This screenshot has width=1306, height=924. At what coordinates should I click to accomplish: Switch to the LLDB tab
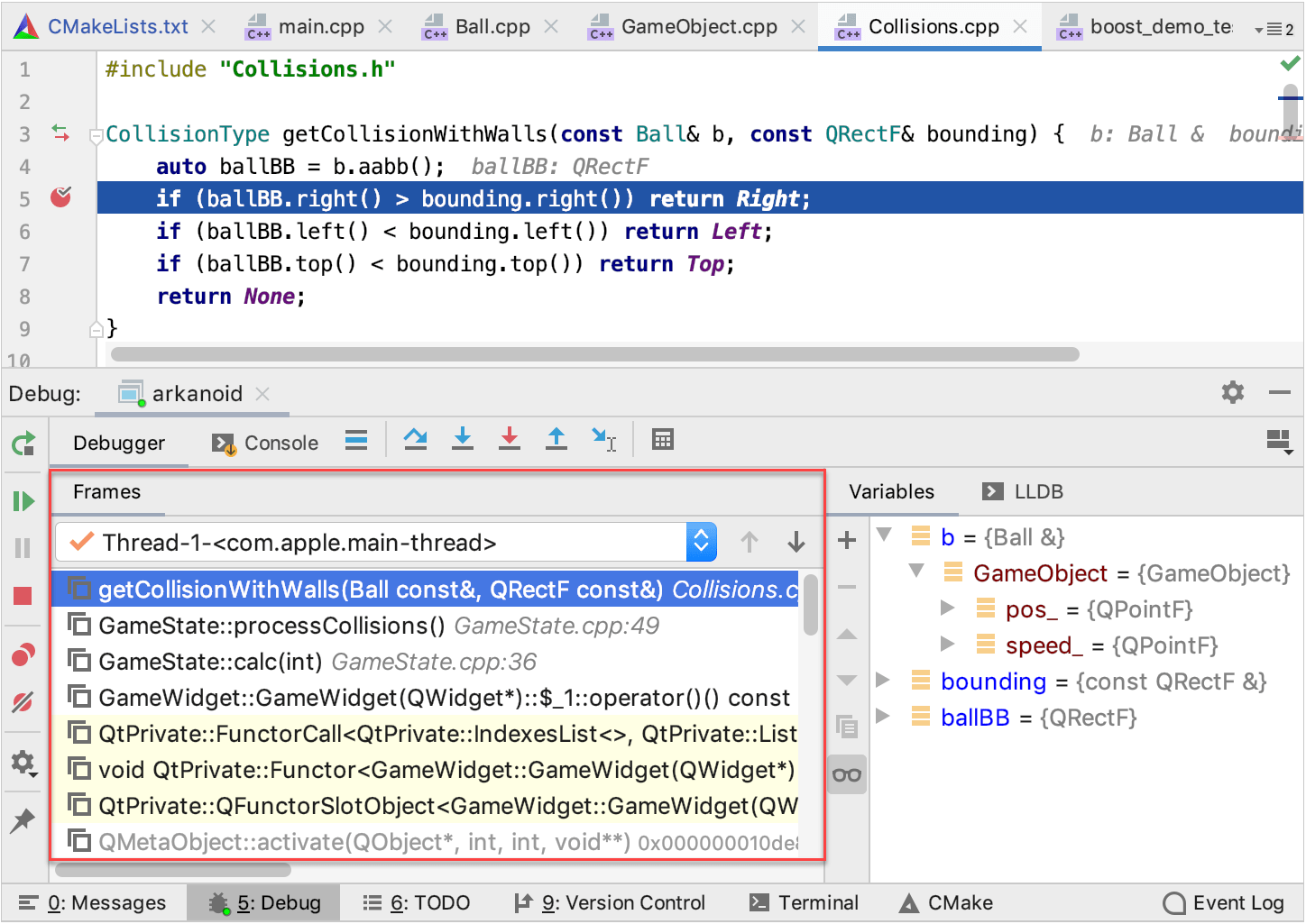click(x=1023, y=491)
